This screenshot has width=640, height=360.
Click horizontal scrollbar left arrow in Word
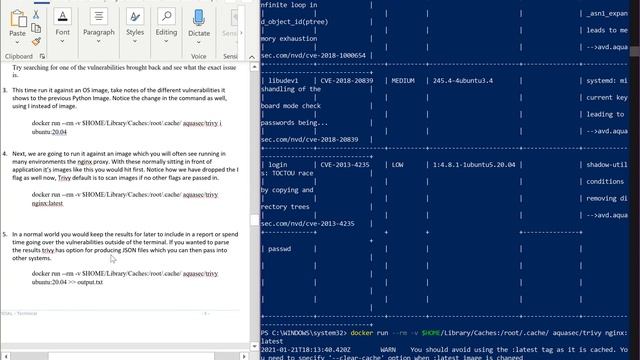pyautogui.click(x=5, y=356)
